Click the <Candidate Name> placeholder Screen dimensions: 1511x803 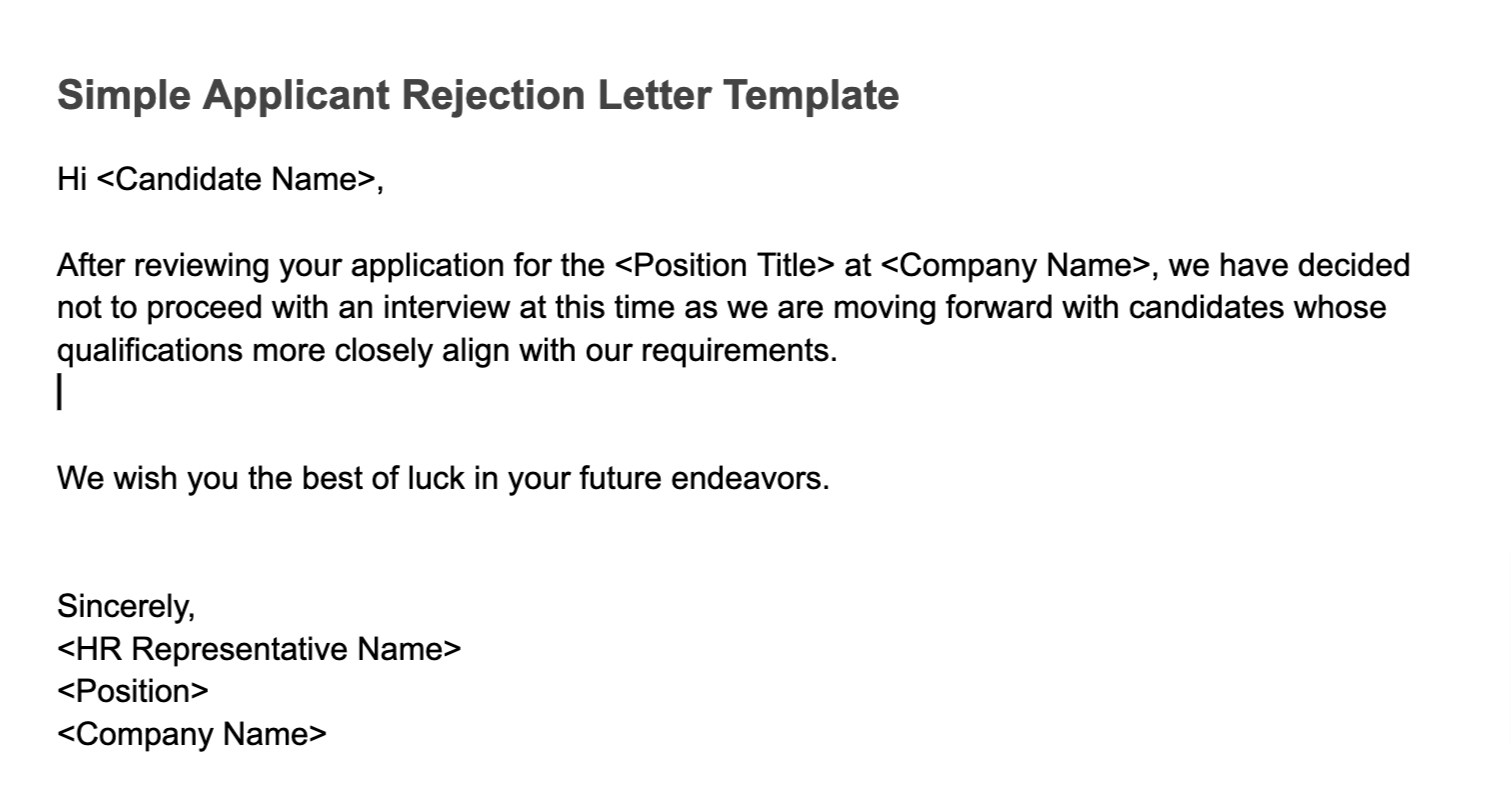coord(236,180)
